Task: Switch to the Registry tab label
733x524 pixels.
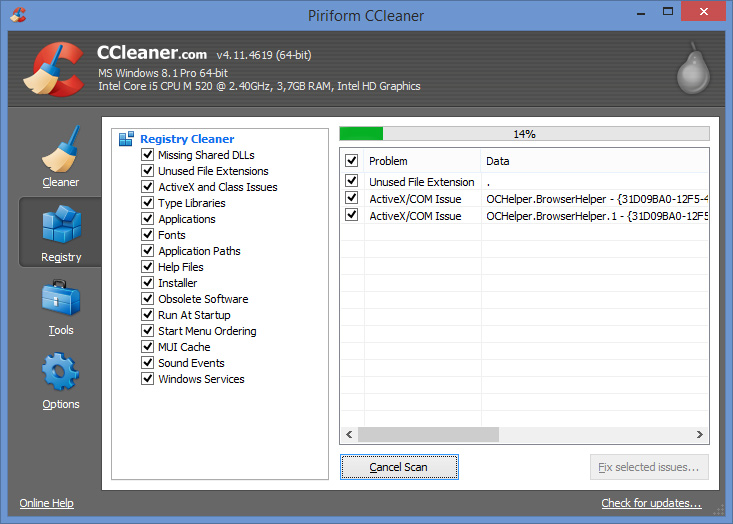Action: coord(61,257)
